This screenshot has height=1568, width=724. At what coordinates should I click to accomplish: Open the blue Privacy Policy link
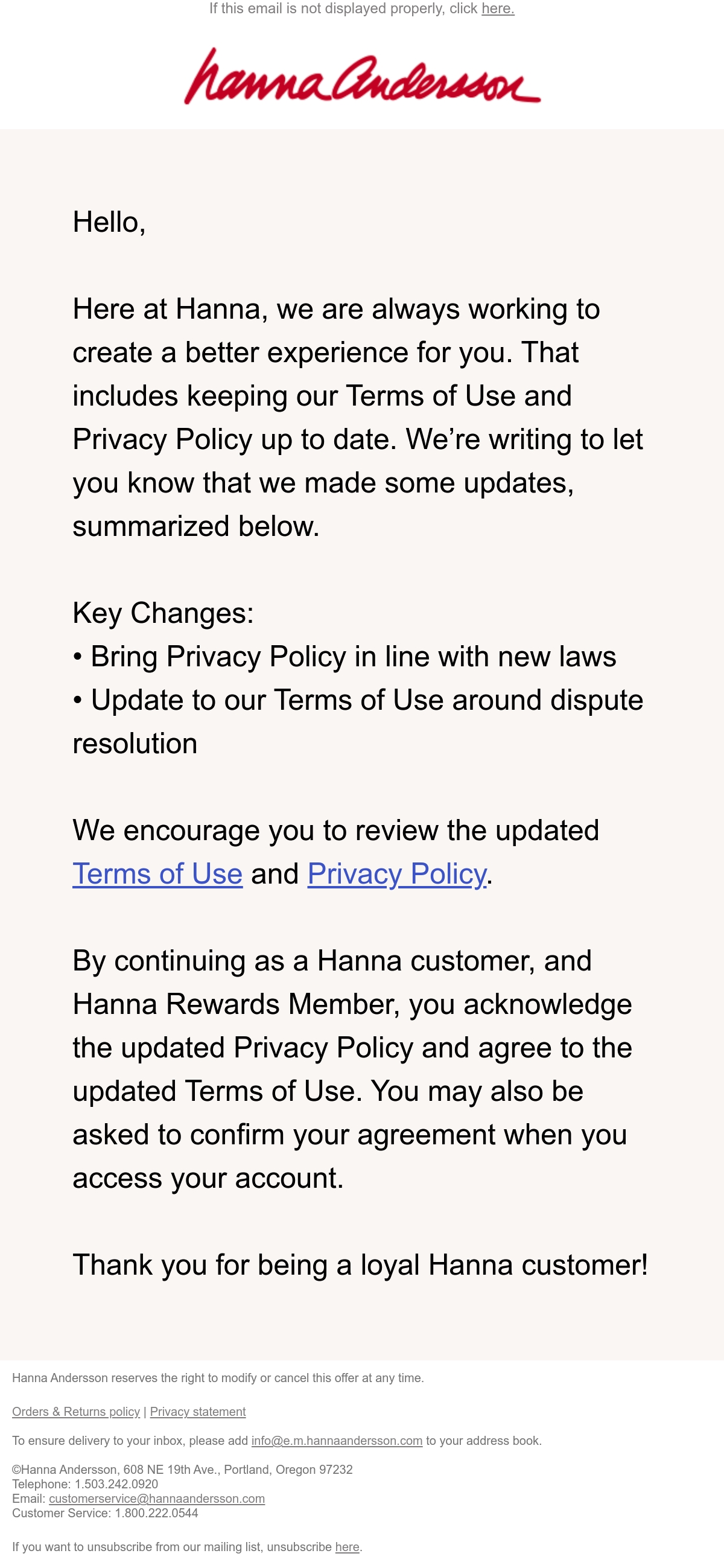pyautogui.click(x=396, y=873)
